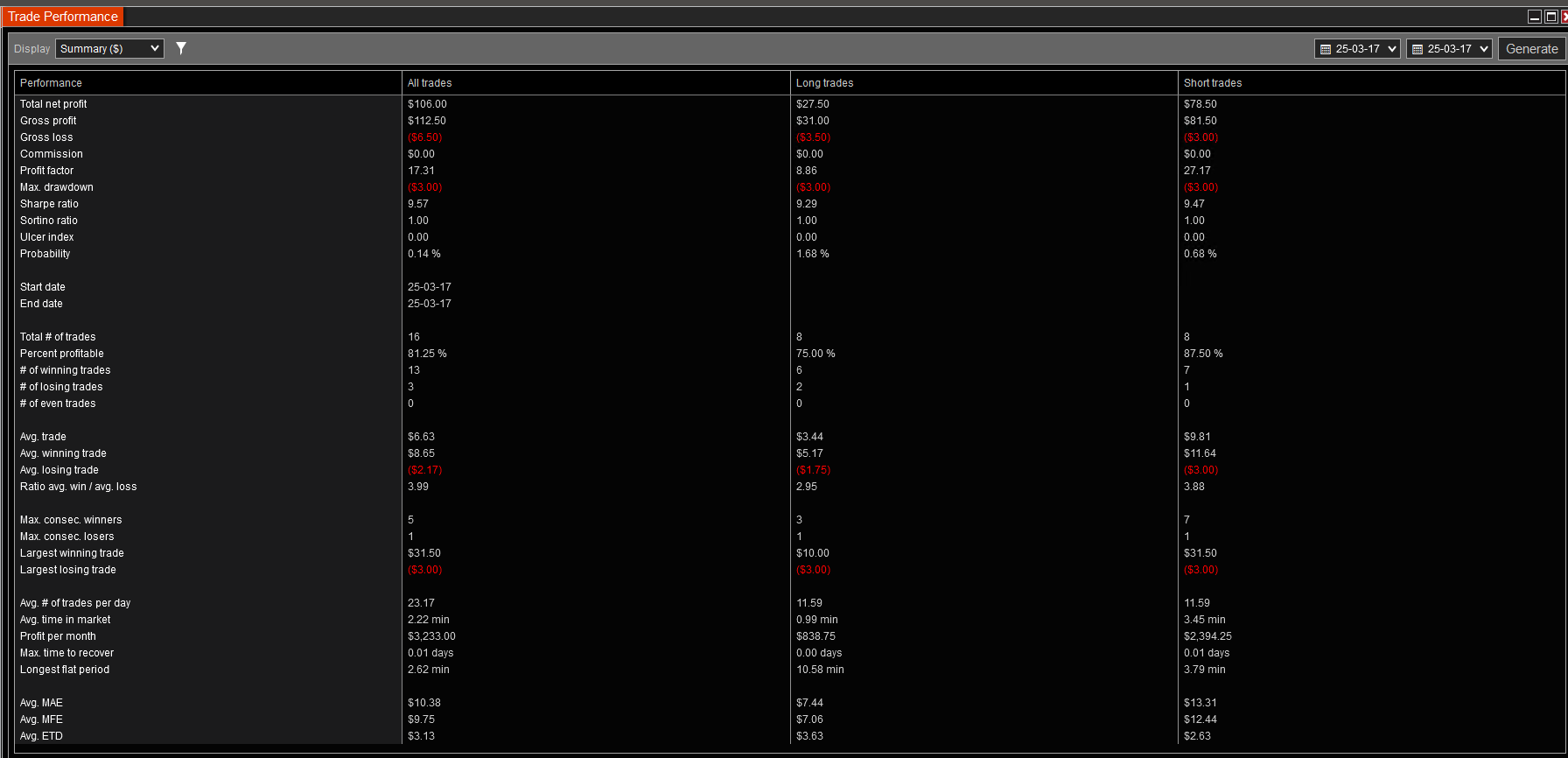1568x758 pixels.
Task: Click the end date calendar icon
Action: point(1417,49)
